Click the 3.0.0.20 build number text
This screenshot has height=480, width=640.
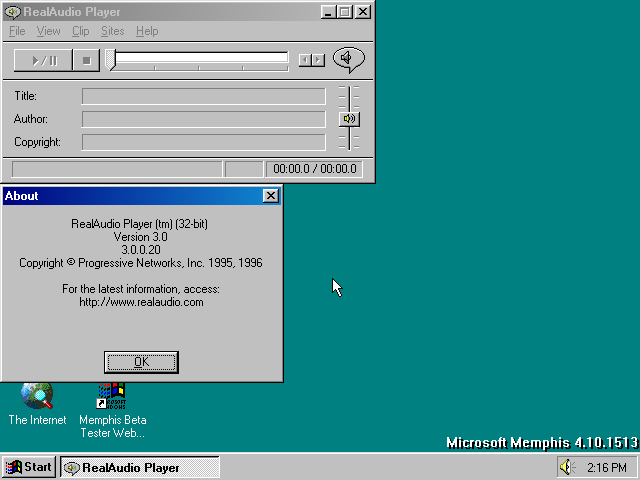(x=141, y=250)
